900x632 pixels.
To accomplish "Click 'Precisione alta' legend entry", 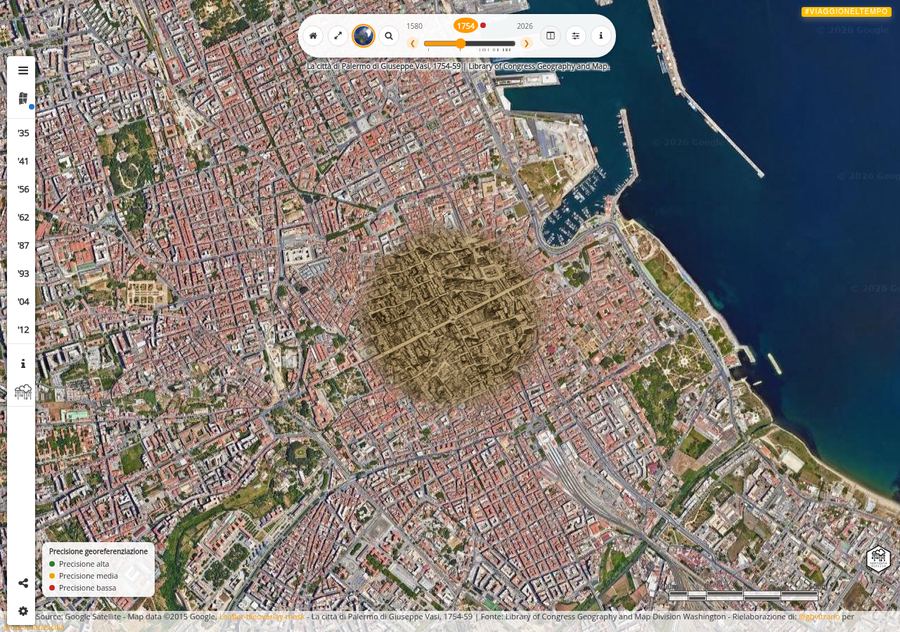I will tap(79, 564).
